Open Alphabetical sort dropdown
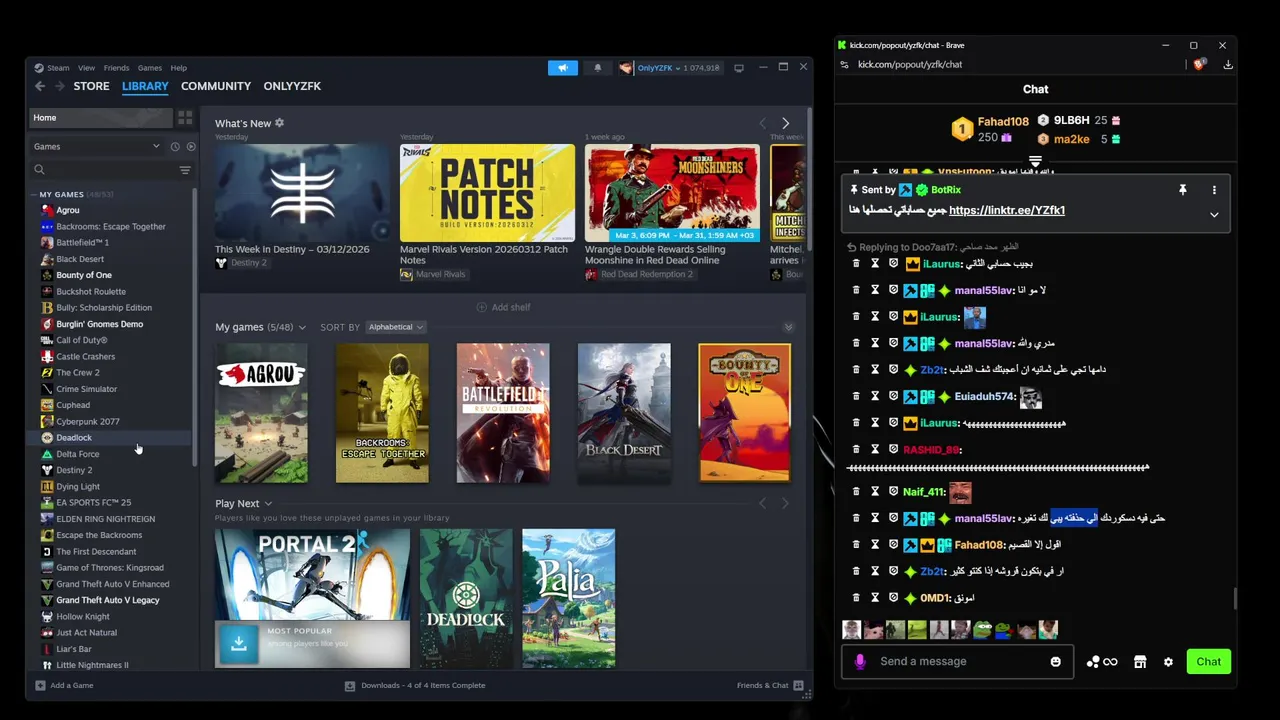 pos(396,327)
